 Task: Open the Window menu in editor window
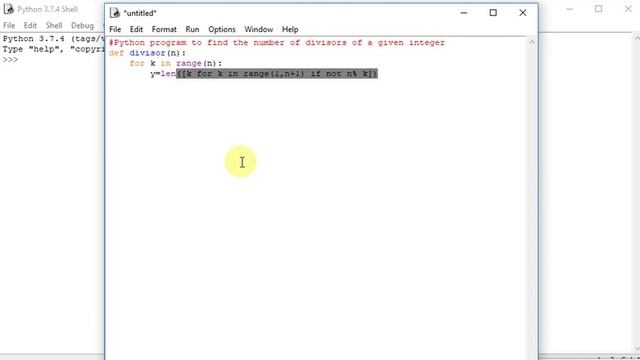258,29
